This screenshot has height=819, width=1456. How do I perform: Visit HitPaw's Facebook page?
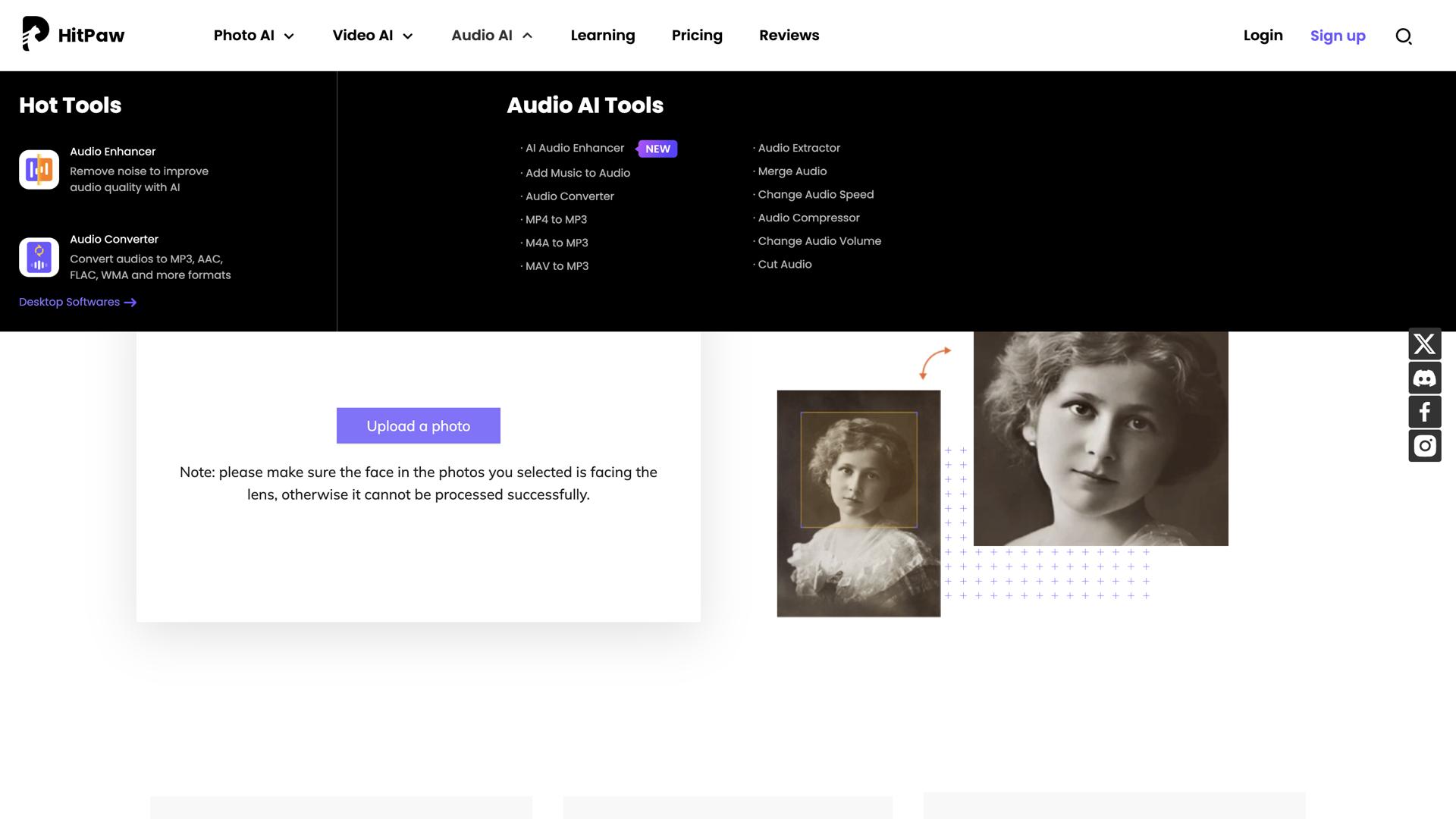click(1425, 412)
